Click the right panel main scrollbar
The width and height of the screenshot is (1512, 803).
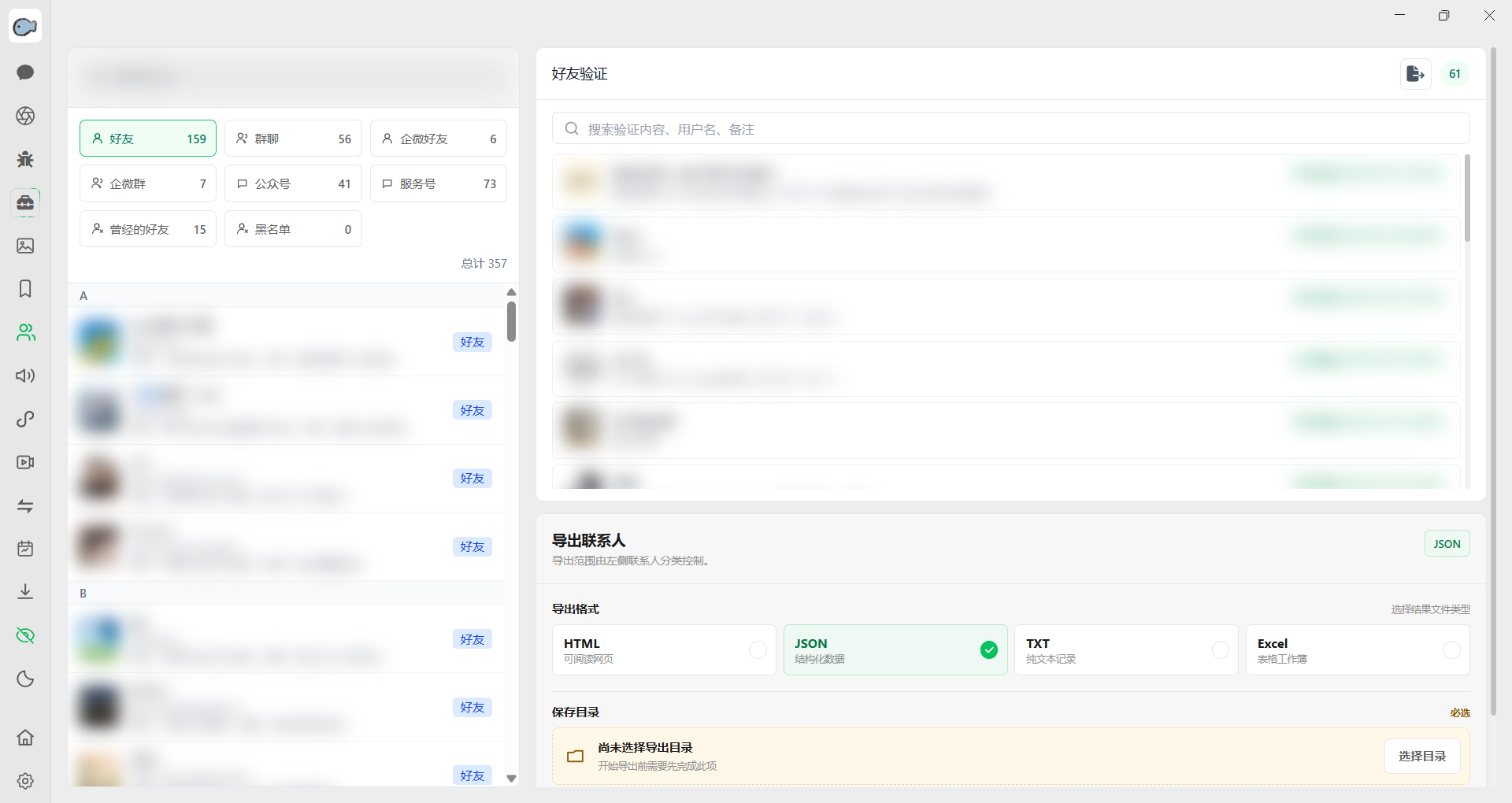click(x=1494, y=382)
